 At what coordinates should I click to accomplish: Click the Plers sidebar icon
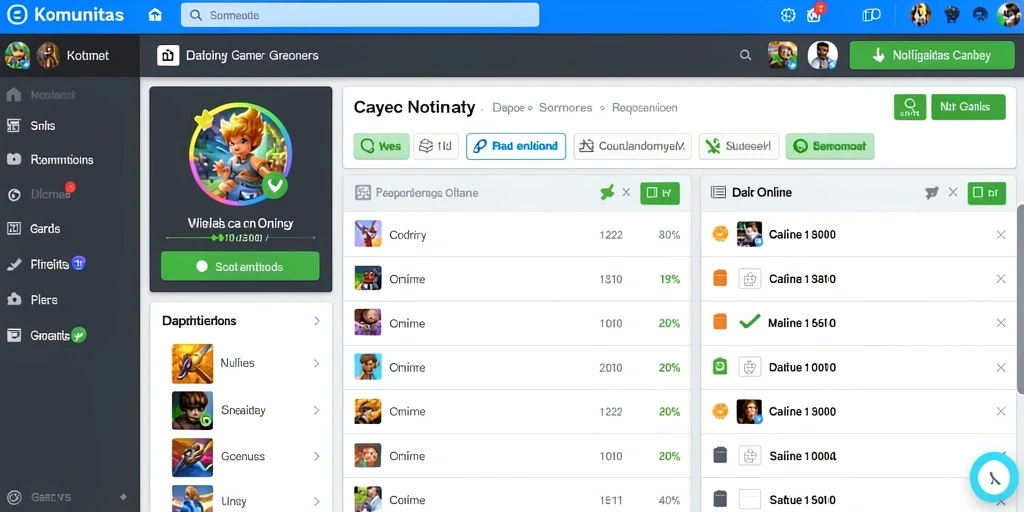pos(14,300)
